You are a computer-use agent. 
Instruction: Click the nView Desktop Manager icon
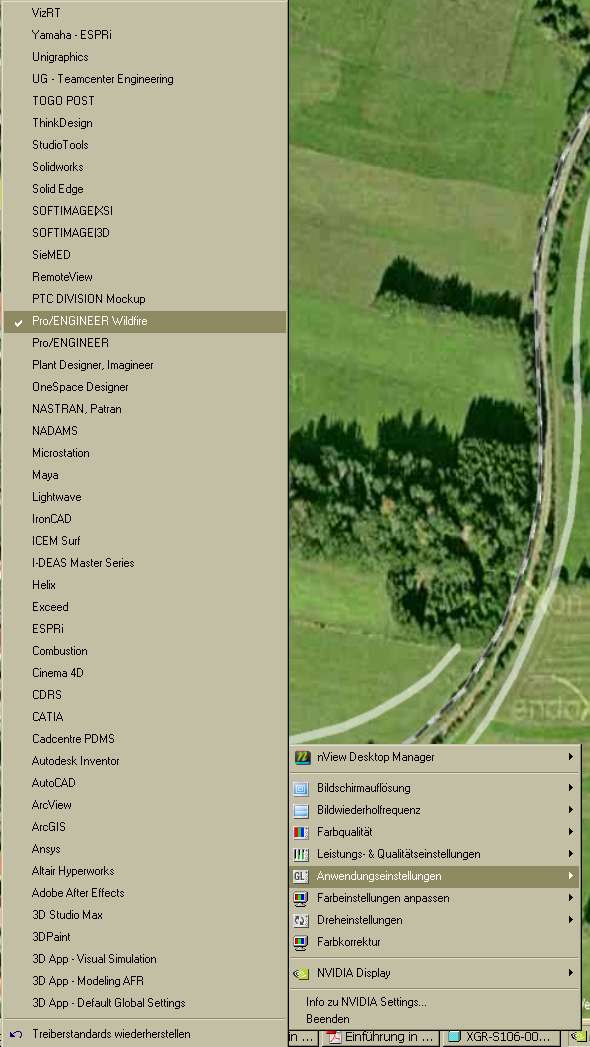302,757
